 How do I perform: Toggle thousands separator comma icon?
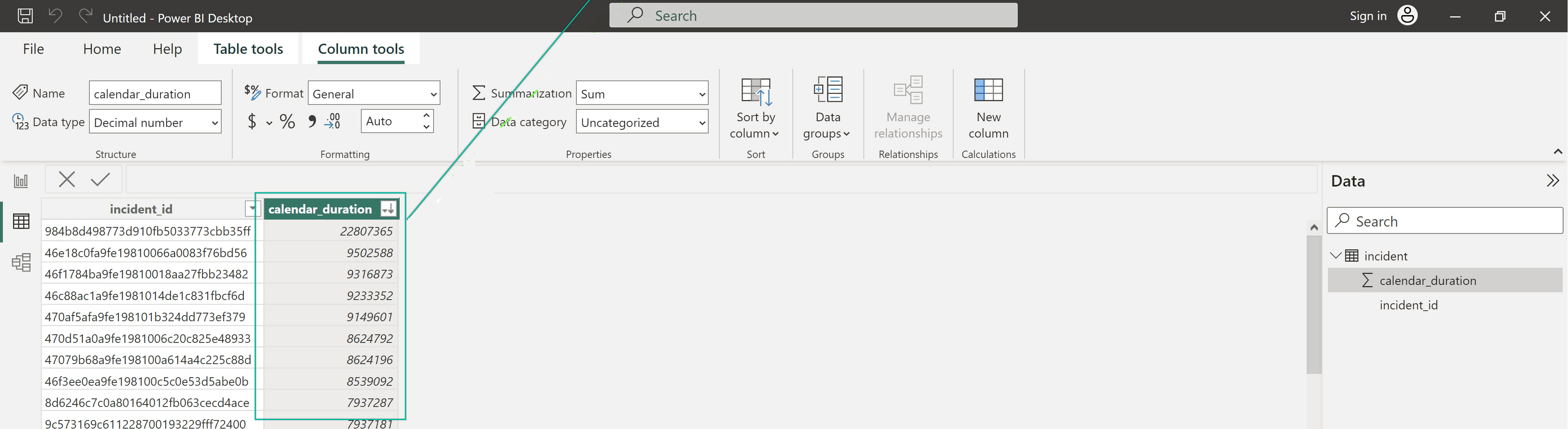point(311,122)
